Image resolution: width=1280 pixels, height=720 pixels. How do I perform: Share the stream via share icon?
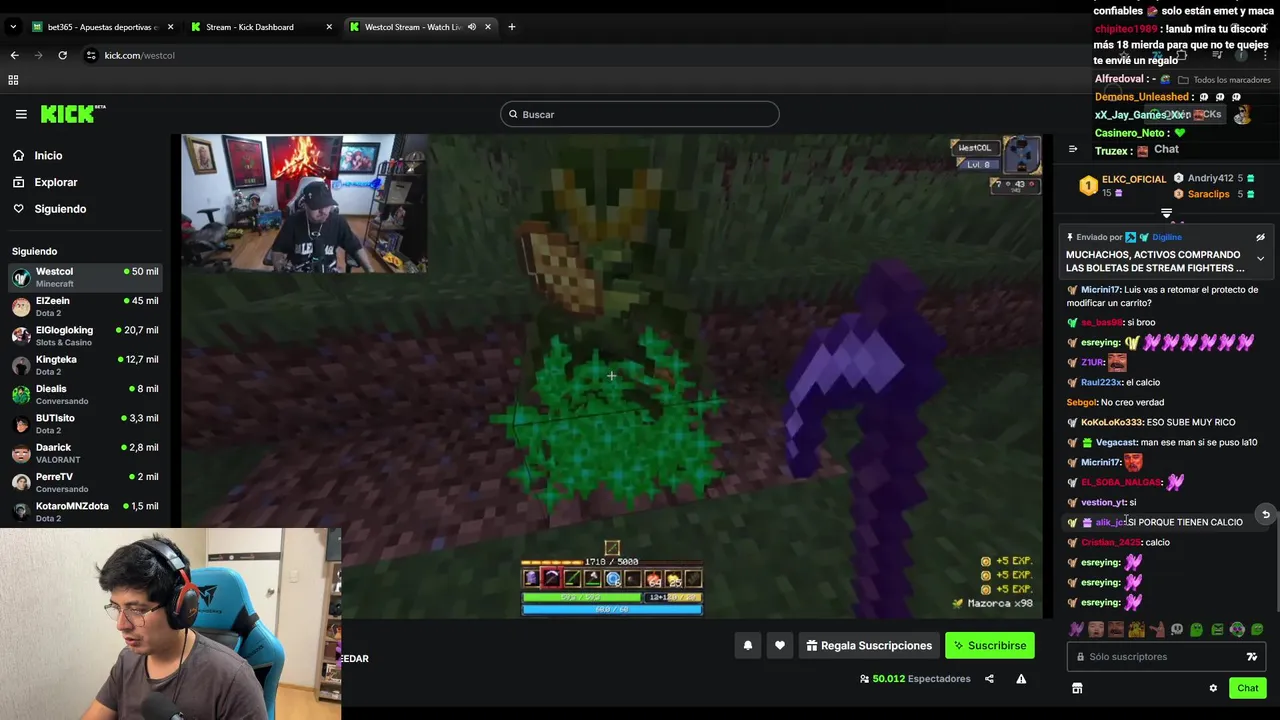(989, 679)
